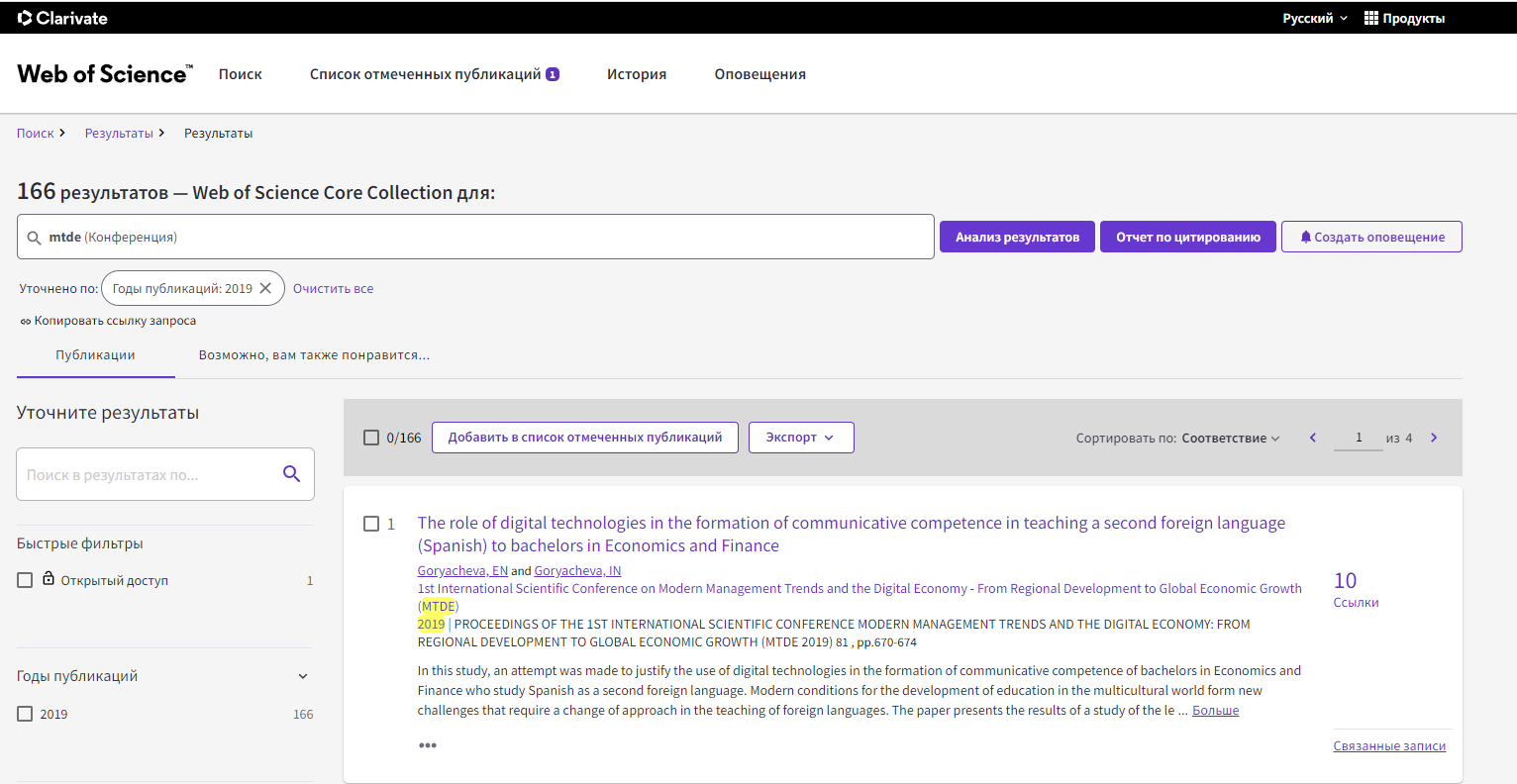
Task: Click the mtde search query field
Action: (x=475, y=238)
